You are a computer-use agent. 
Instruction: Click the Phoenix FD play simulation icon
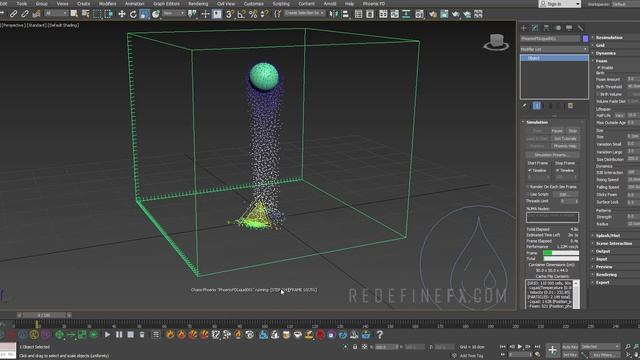(107, 335)
